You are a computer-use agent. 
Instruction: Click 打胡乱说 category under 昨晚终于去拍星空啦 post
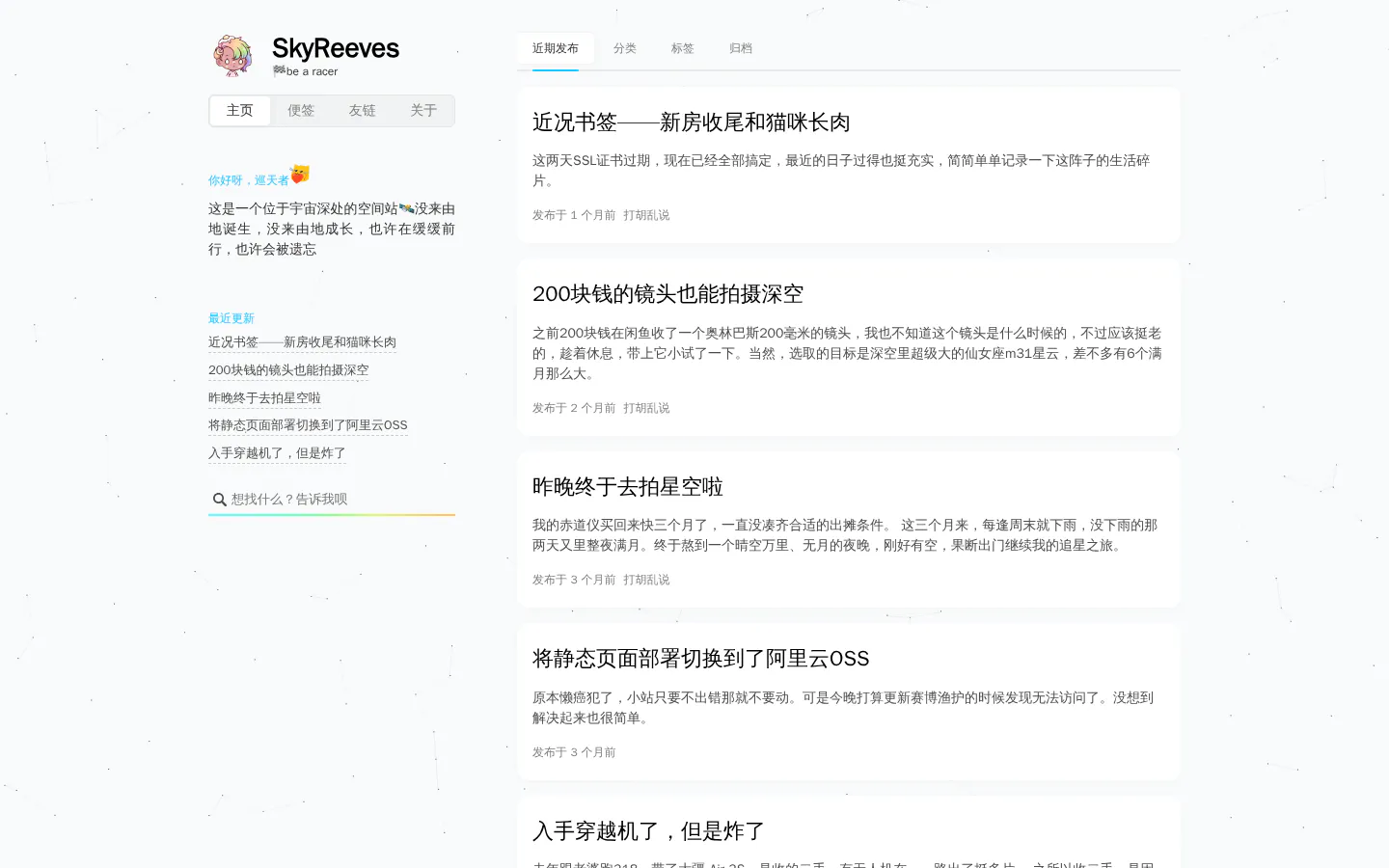click(x=646, y=580)
